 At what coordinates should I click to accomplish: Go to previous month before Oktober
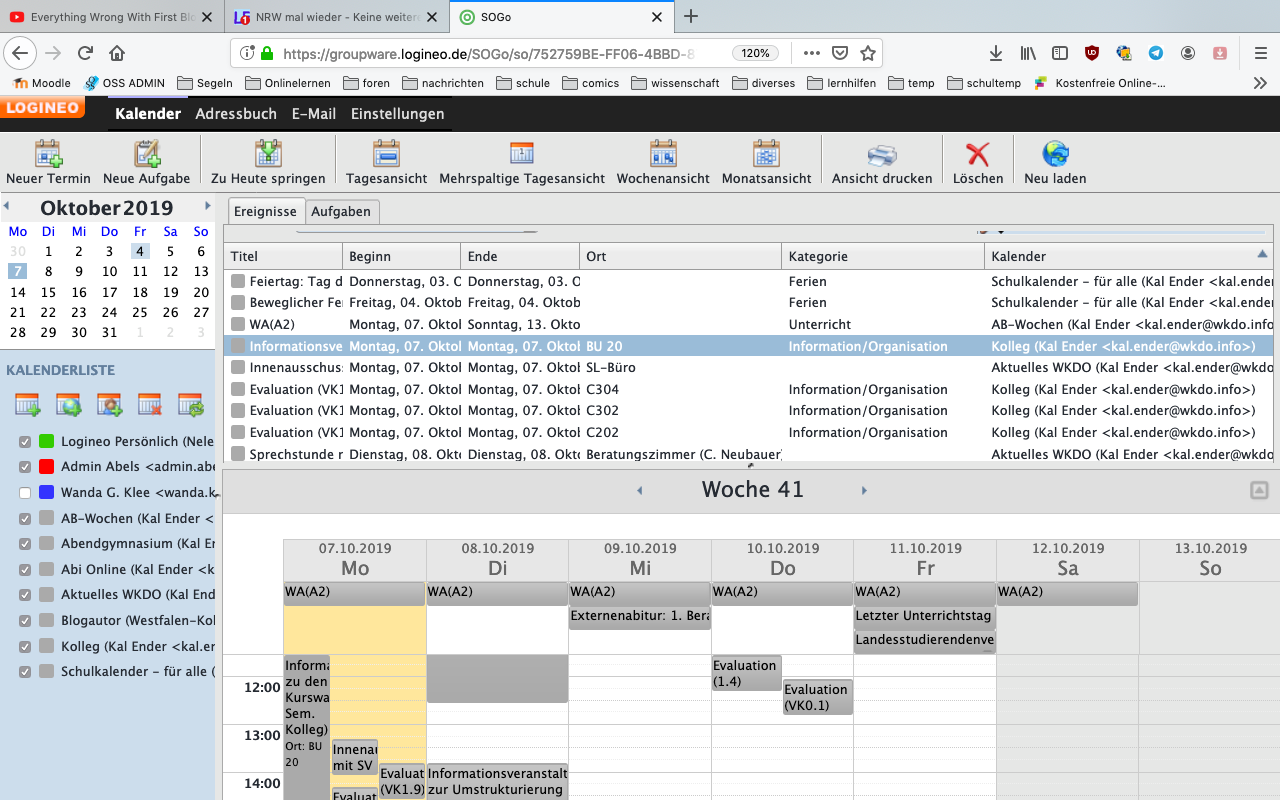coord(6,206)
